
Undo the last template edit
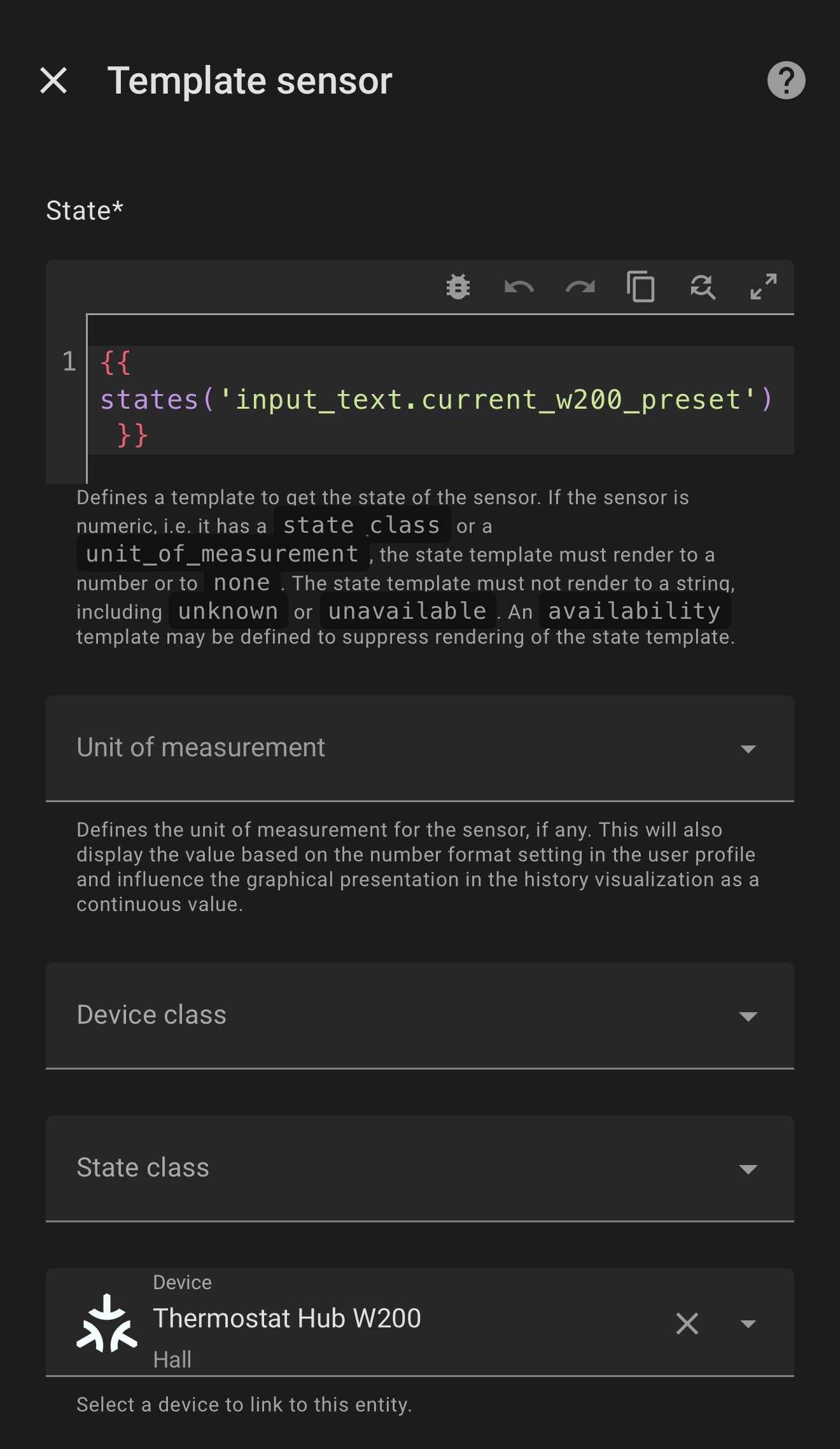click(519, 287)
